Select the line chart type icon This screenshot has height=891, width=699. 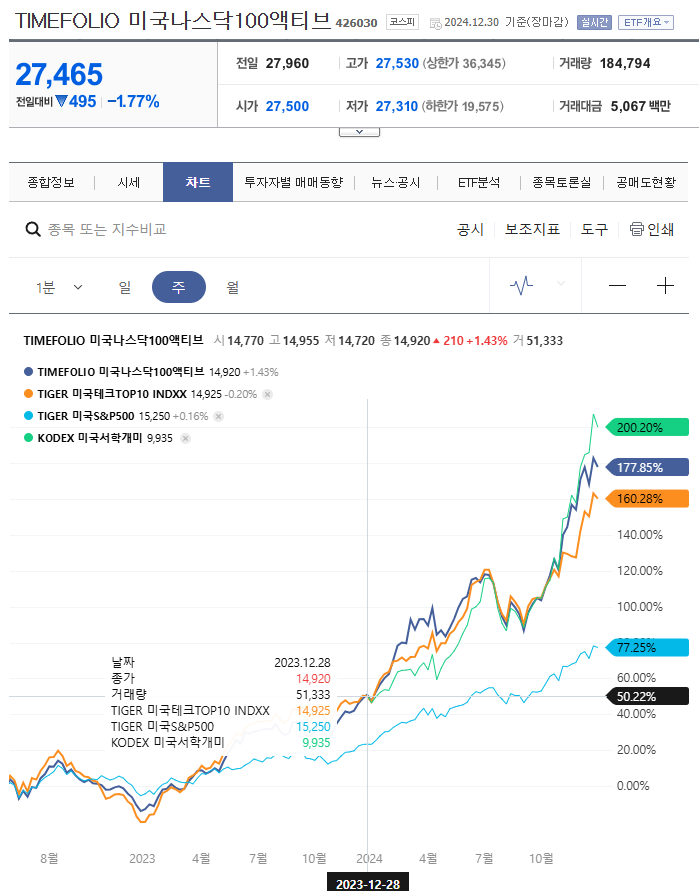tap(521, 285)
